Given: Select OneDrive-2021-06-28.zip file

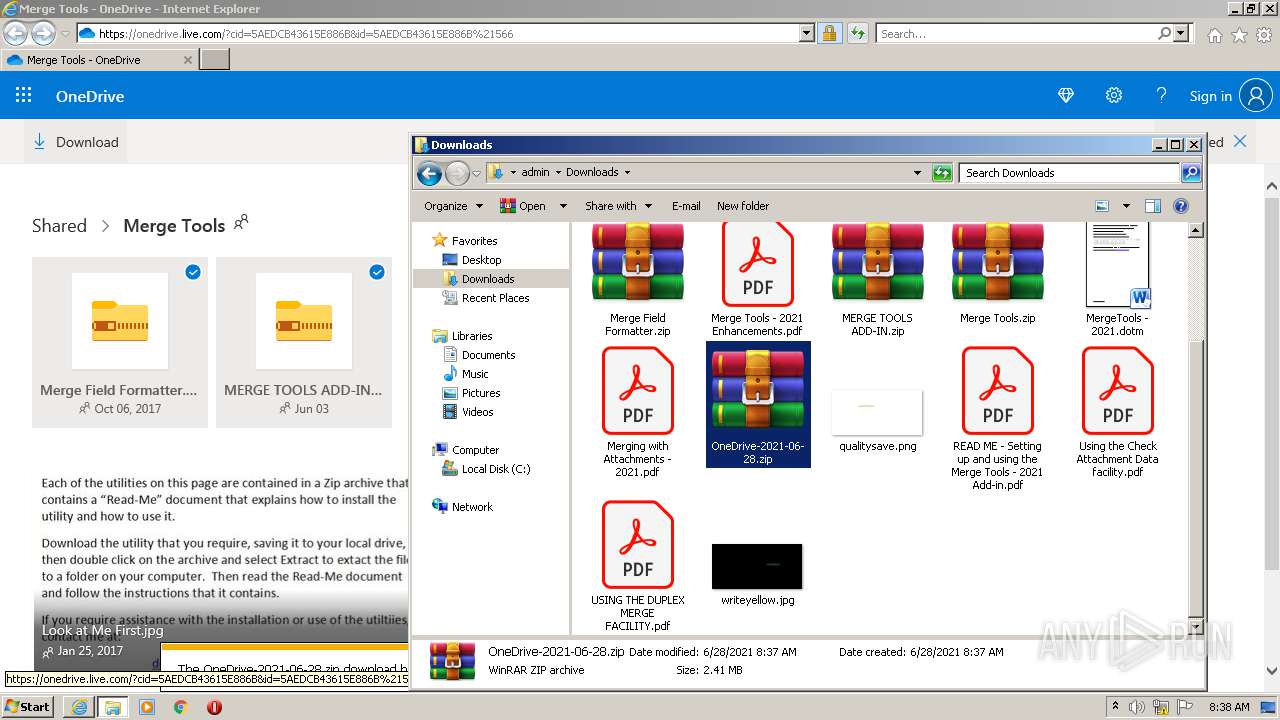Looking at the screenshot, I should [758, 405].
